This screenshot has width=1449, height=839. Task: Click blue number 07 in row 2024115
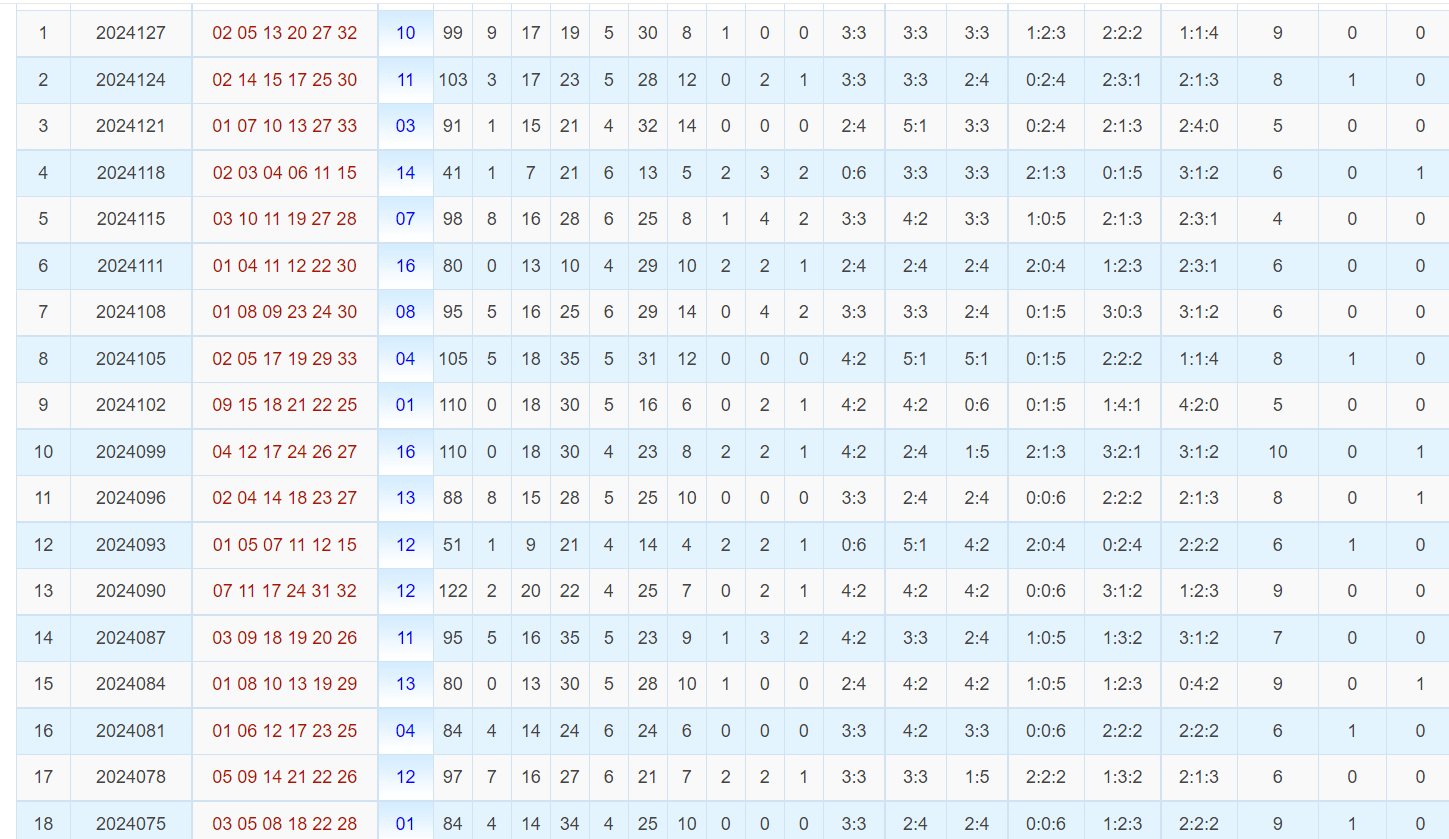pyautogui.click(x=405, y=219)
